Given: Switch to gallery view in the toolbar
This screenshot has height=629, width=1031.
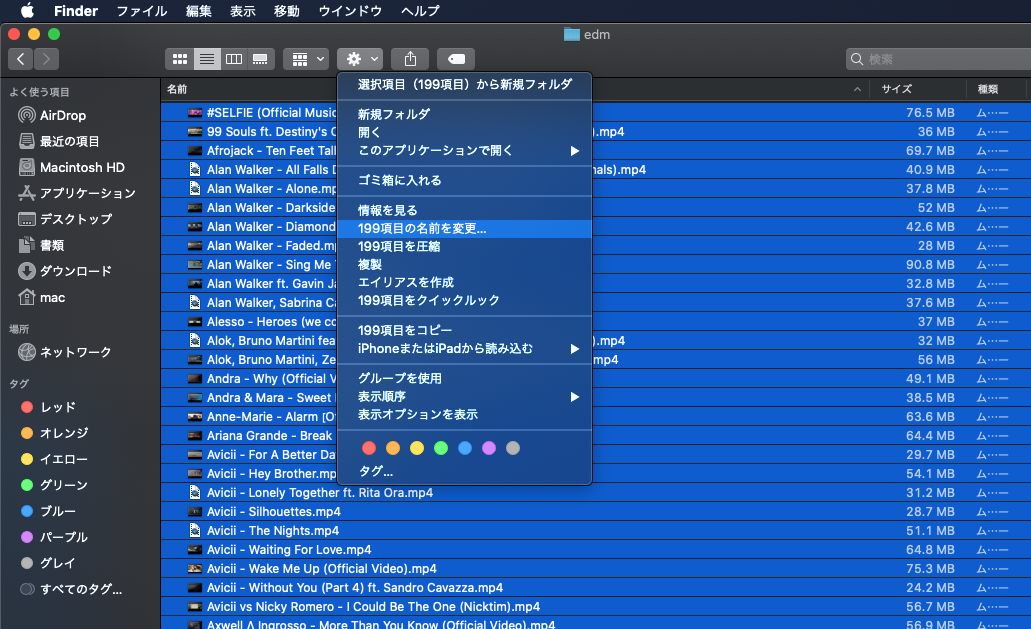Looking at the screenshot, I should (259, 58).
